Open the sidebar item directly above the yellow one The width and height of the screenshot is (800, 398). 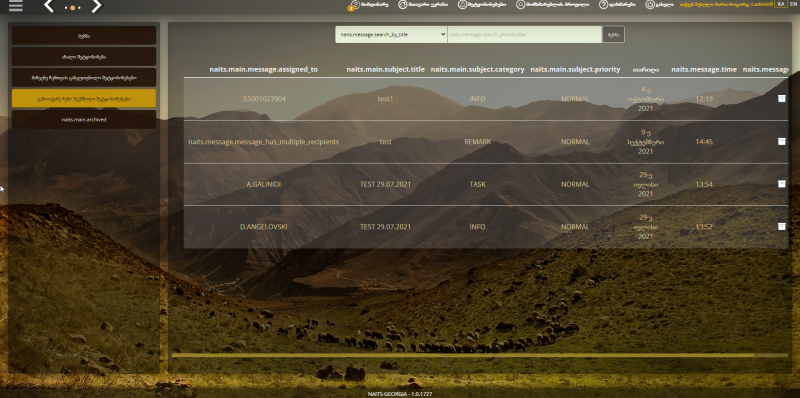tap(84, 78)
